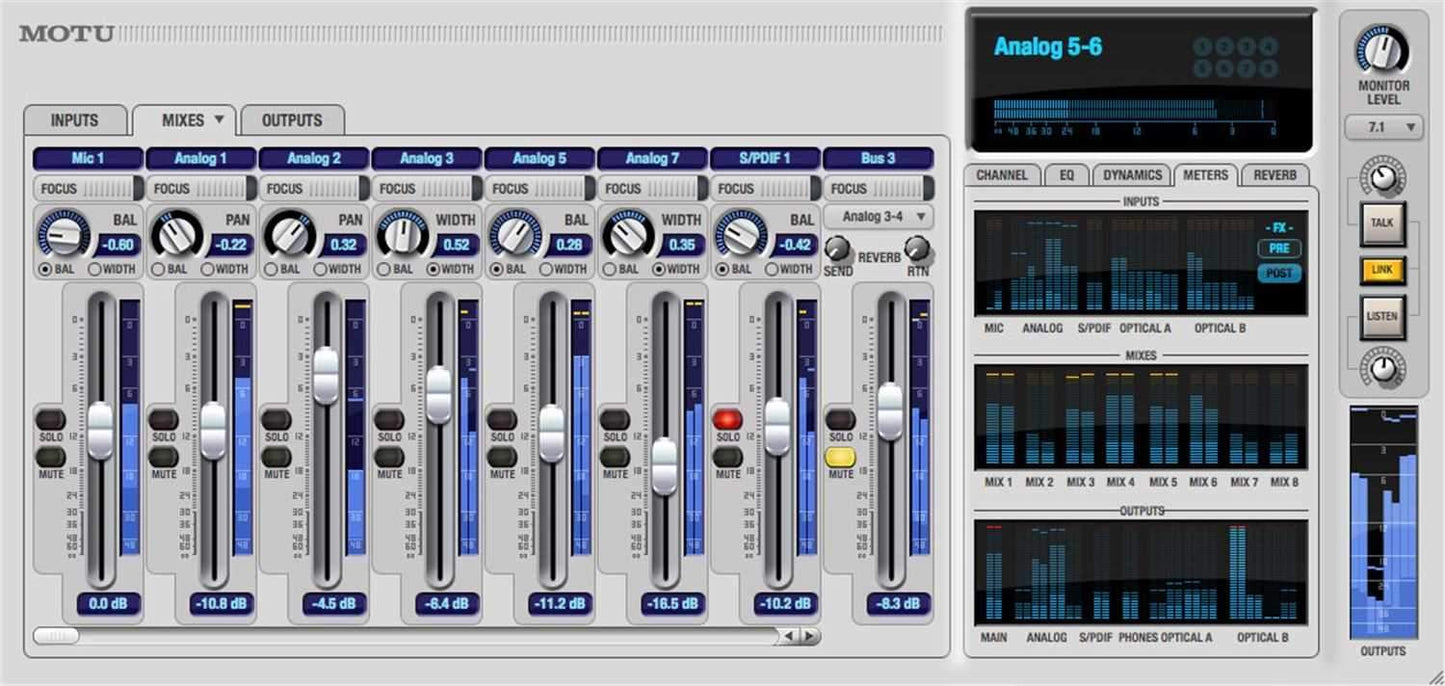
Task: Click the BAL knob on Mic 1
Action: click(x=64, y=235)
